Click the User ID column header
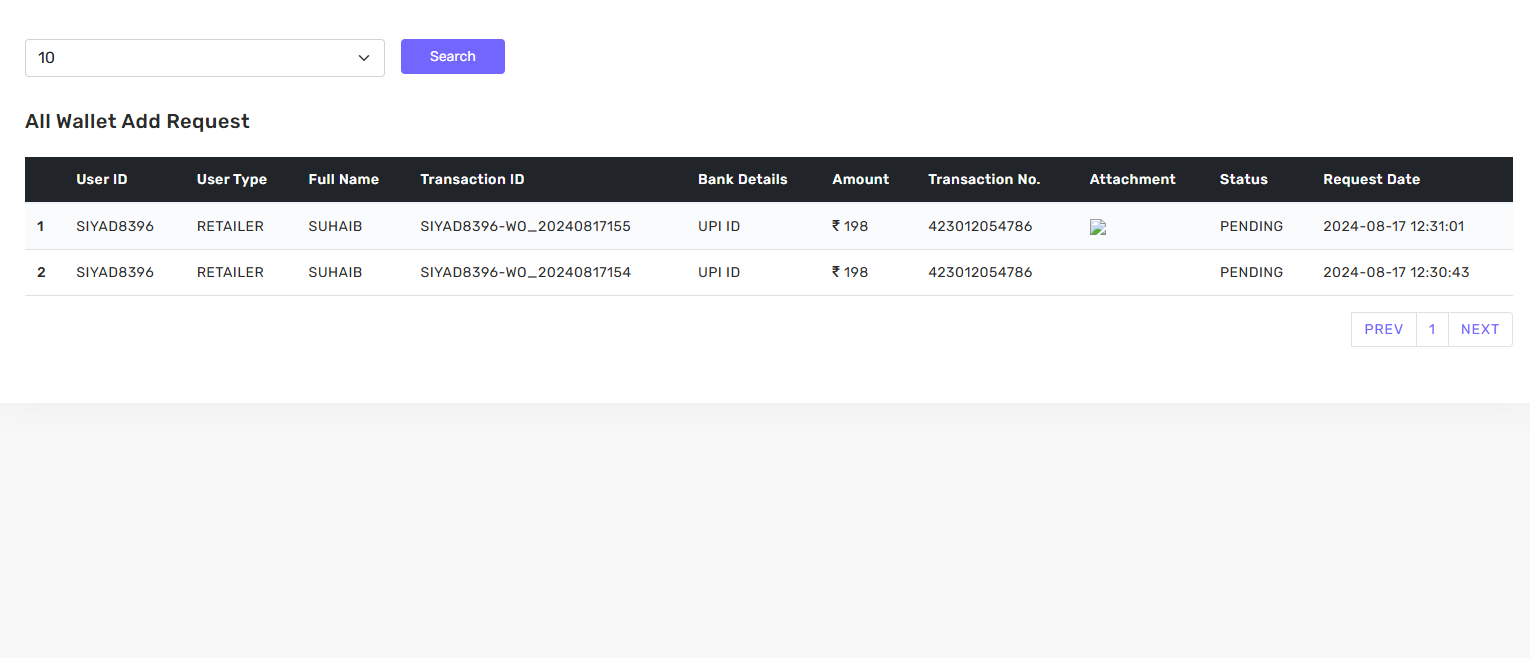This screenshot has width=1530, height=658. click(x=102, y=180)
